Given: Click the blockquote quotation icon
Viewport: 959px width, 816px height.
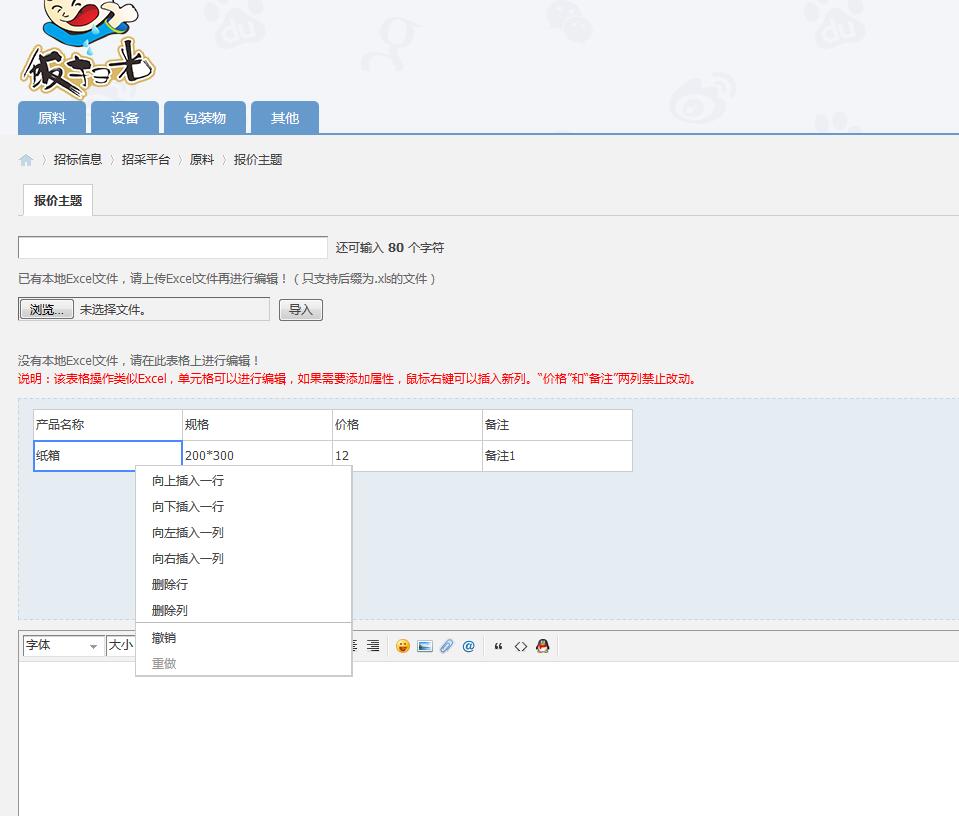Looking at the screenshot, I should pos(498,646).
